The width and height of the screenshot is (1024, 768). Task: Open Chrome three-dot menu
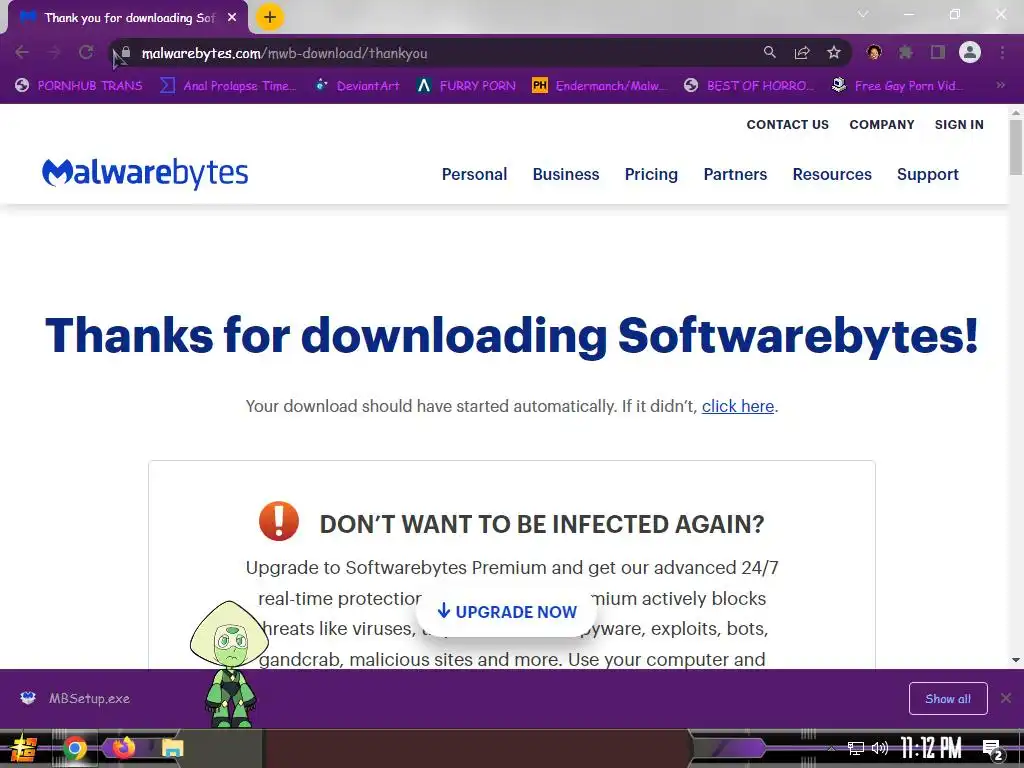click(x=1002, y=53)
